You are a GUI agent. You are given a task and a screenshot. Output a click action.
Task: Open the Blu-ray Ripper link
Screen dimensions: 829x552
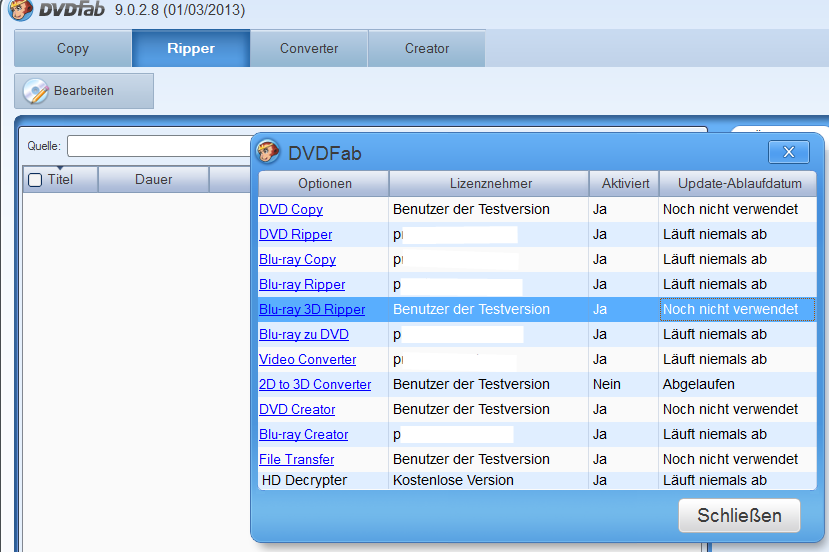302,284
